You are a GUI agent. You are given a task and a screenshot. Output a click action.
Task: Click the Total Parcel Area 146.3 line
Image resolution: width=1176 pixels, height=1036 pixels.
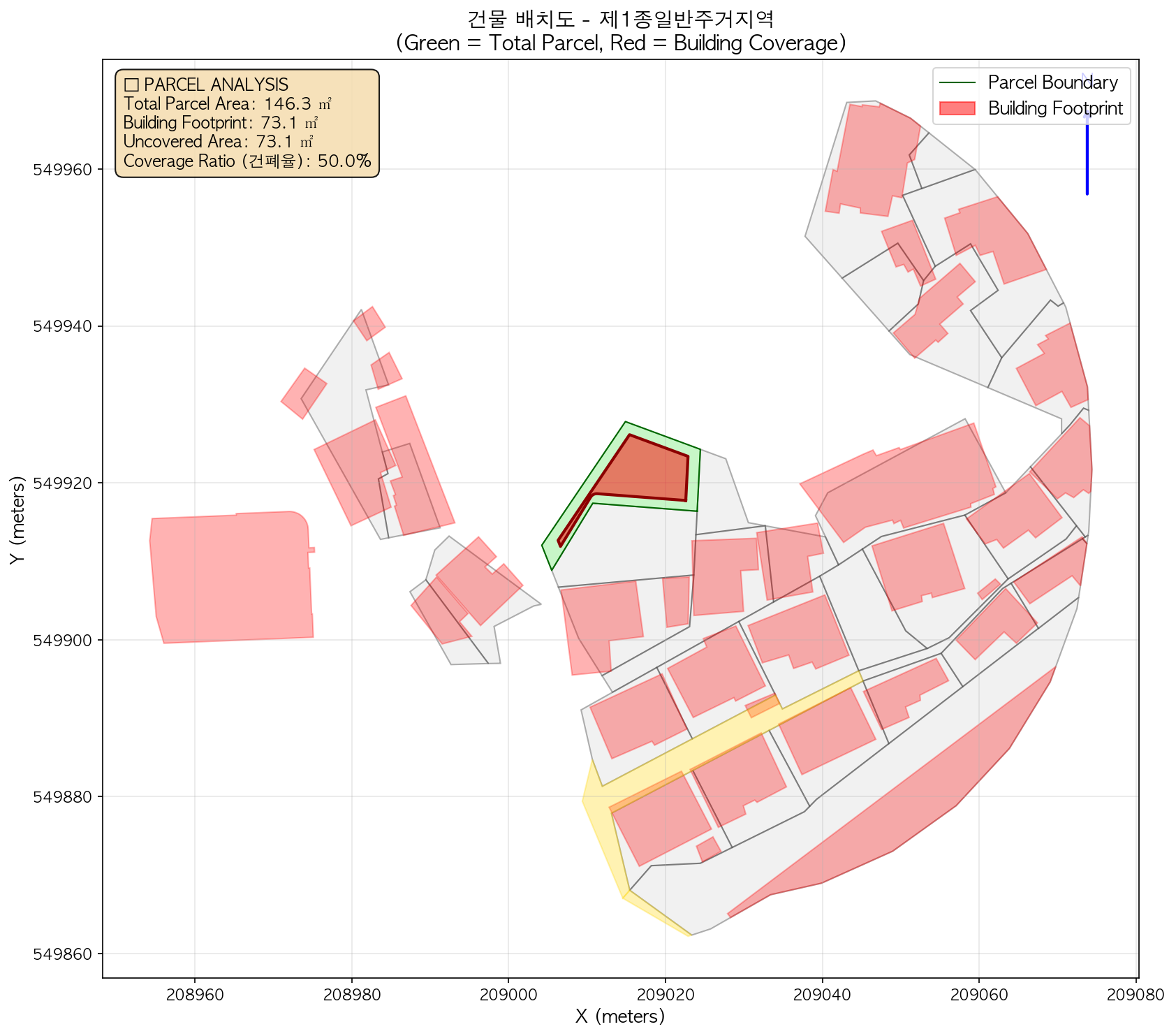coord(227,104)
